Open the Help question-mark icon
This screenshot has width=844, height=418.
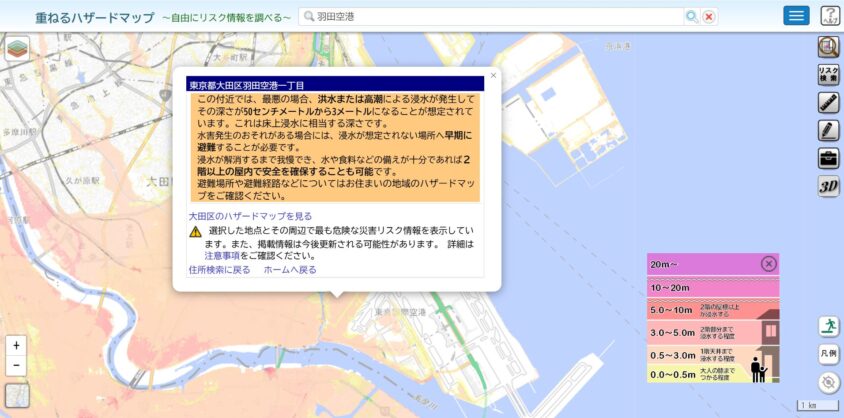[831, 16]
